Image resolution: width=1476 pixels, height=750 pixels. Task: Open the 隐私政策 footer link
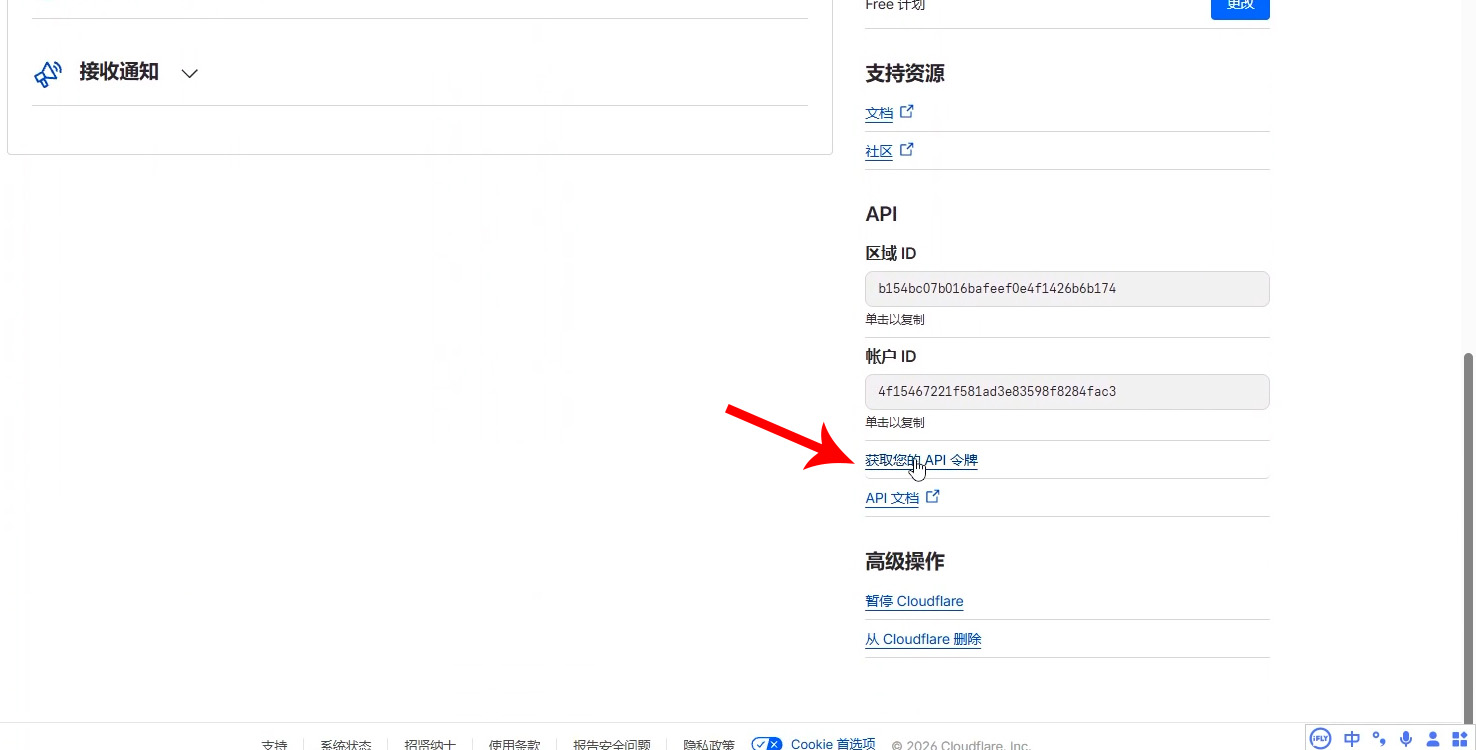[x=709, y=745]
